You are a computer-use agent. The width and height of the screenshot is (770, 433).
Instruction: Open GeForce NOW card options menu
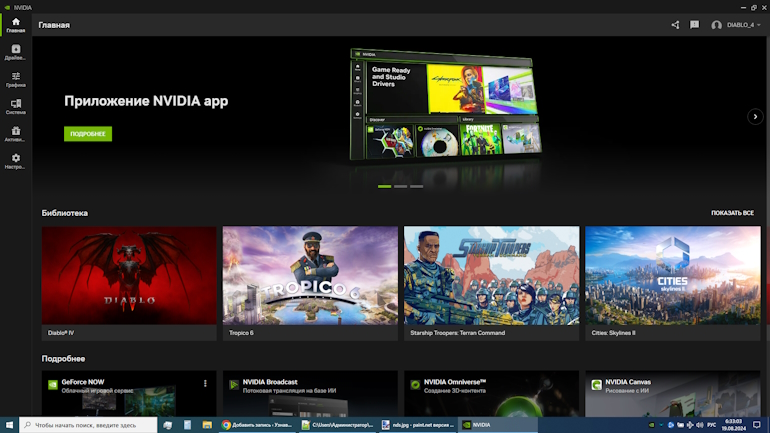click(x=205, y=383)
